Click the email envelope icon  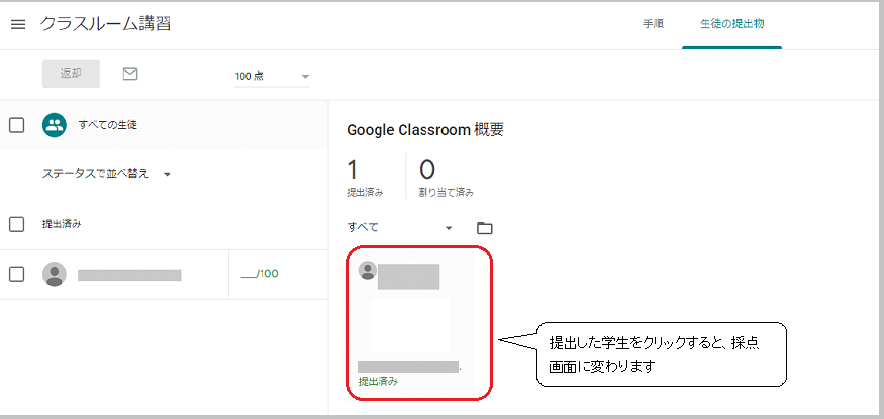pos(130,73)
